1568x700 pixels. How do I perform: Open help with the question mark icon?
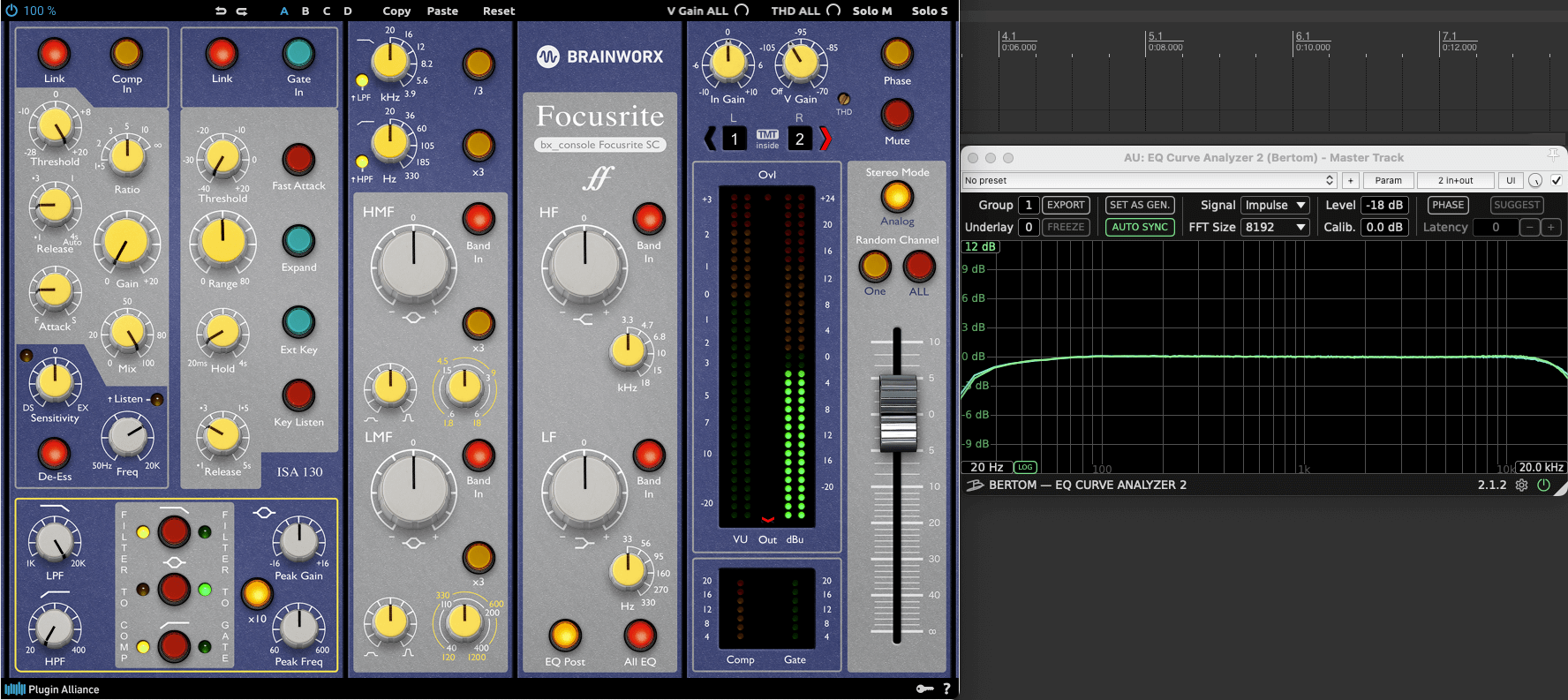(946, 689)
